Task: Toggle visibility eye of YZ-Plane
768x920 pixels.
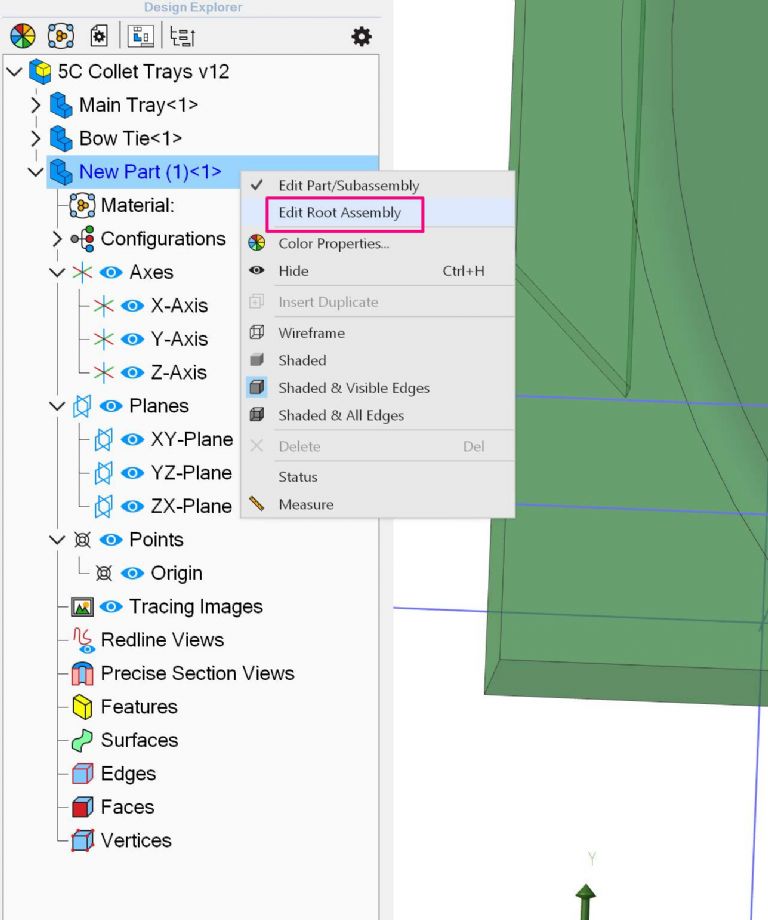Action: click(x=132, y=473)
